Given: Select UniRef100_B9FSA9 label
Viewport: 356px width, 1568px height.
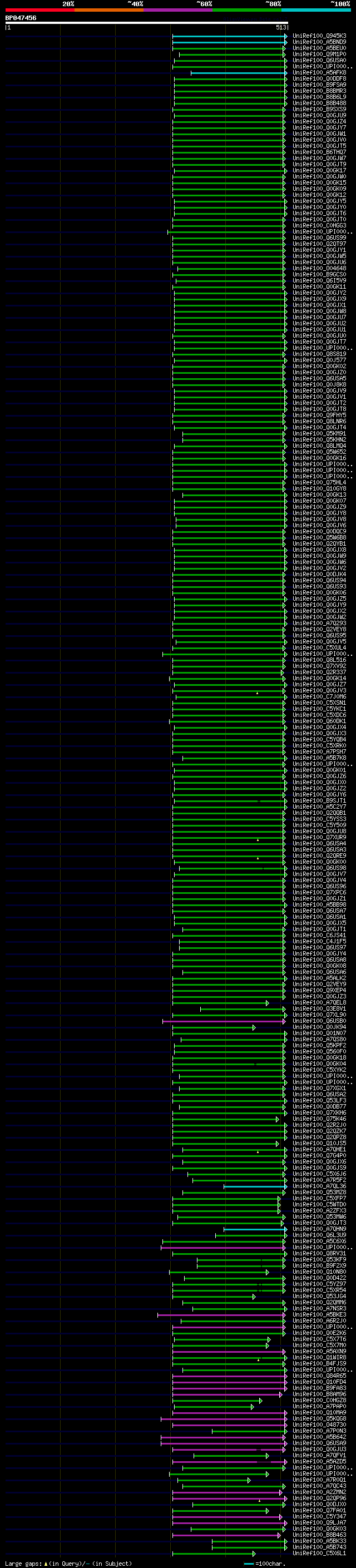Looking at the screenshot, I should [x=319, y=85].
